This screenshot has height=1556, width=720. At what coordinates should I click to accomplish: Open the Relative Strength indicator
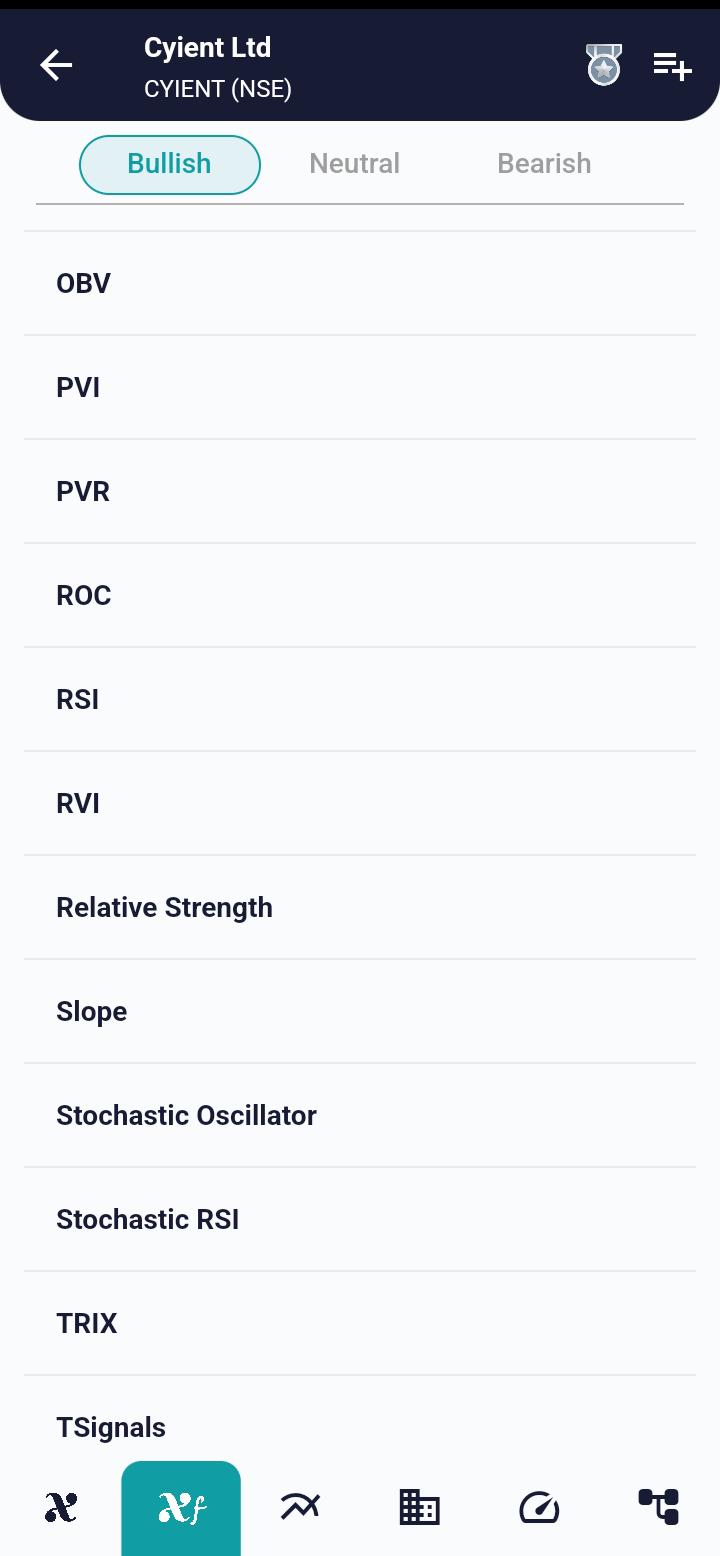[x=360, y=907]
